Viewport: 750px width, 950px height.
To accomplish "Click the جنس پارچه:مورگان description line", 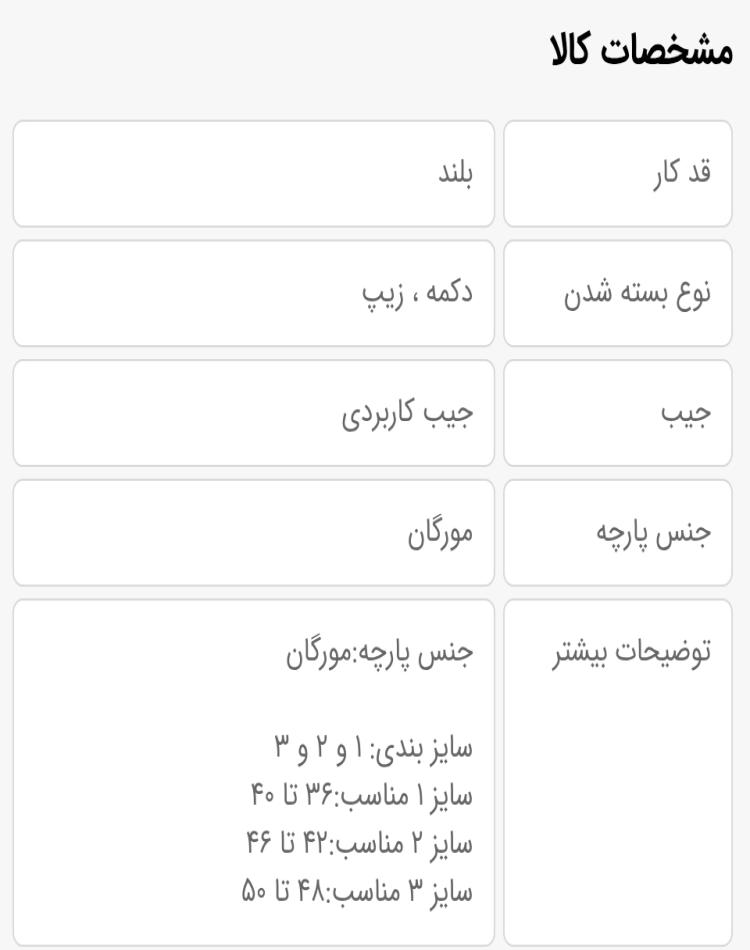I will coord(379,653).
